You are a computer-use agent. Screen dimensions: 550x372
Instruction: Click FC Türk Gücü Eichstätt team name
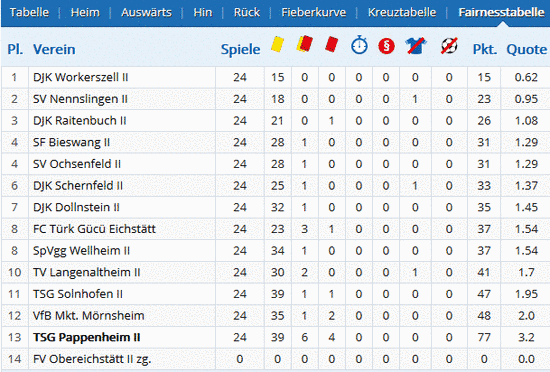pos(94,229)
